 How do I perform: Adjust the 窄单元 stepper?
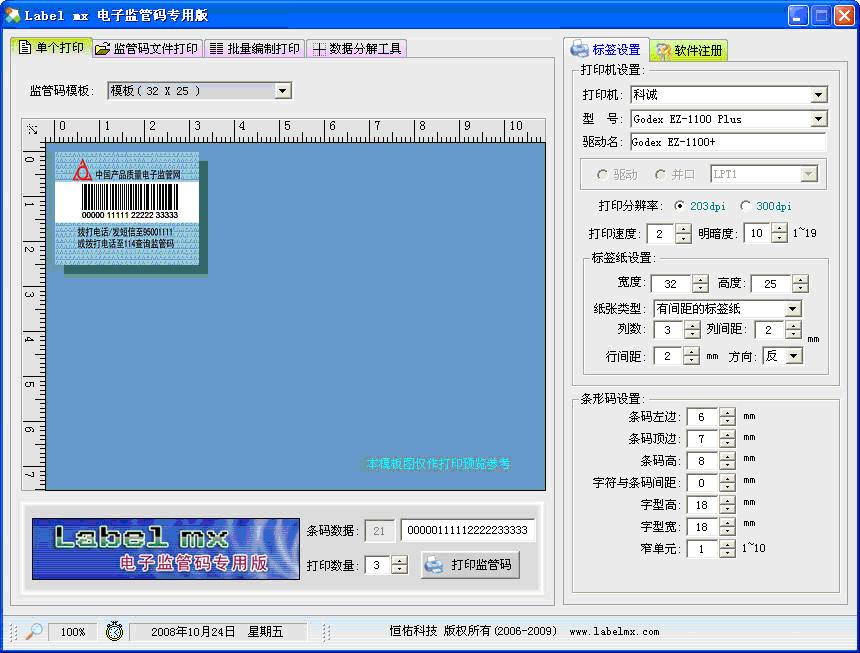click(727, 548)
